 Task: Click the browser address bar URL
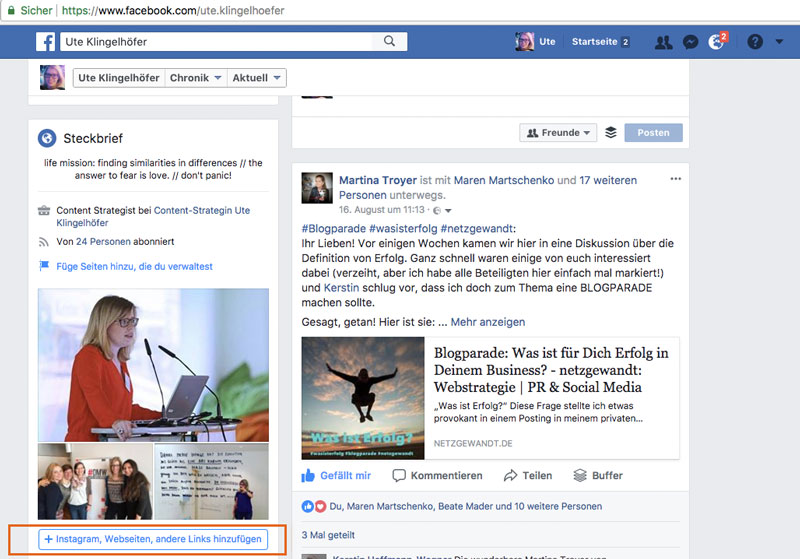click(173, 10)
